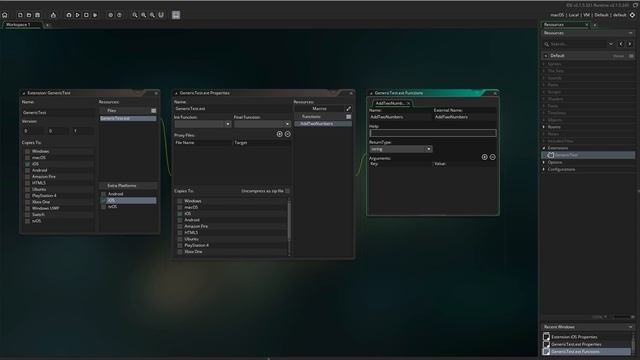
Task: Click the Clean build toolbar icon
Action: pyautogui.click(x=95, y=15)
